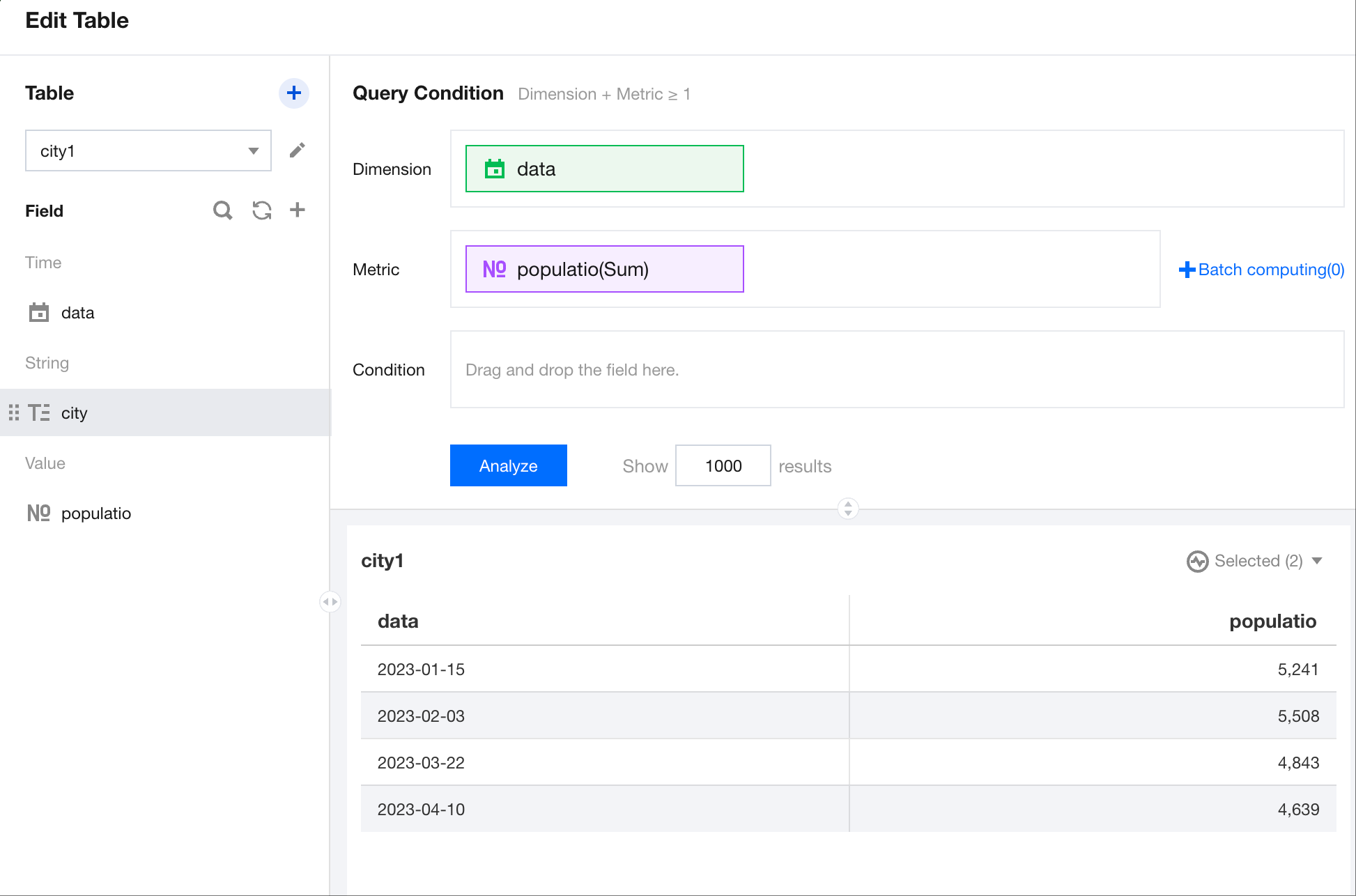This screenshot has height=896, width=1356.
Task: Click the Condition drop area
Action: click(896, 369)
